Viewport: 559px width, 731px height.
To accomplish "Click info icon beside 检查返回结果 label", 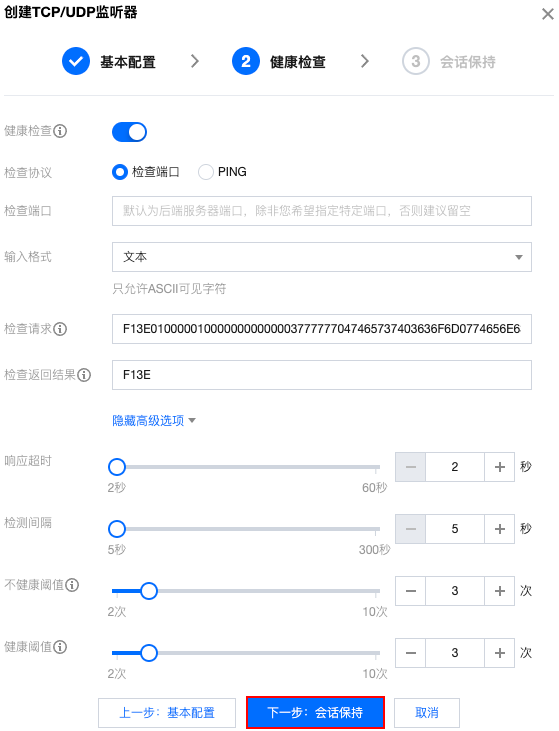I will (84, 375).
